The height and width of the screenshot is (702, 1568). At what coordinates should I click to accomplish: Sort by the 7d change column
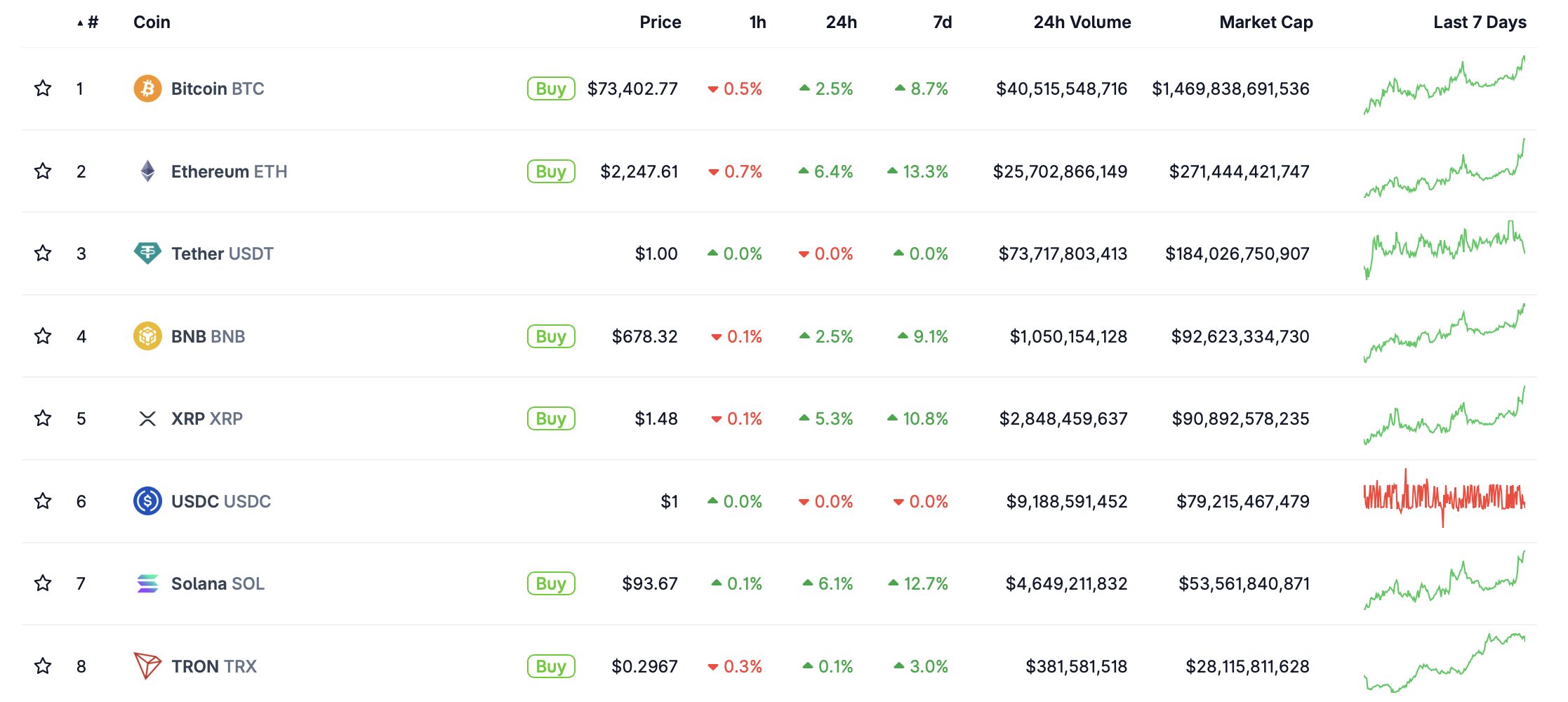pos(942,22)
